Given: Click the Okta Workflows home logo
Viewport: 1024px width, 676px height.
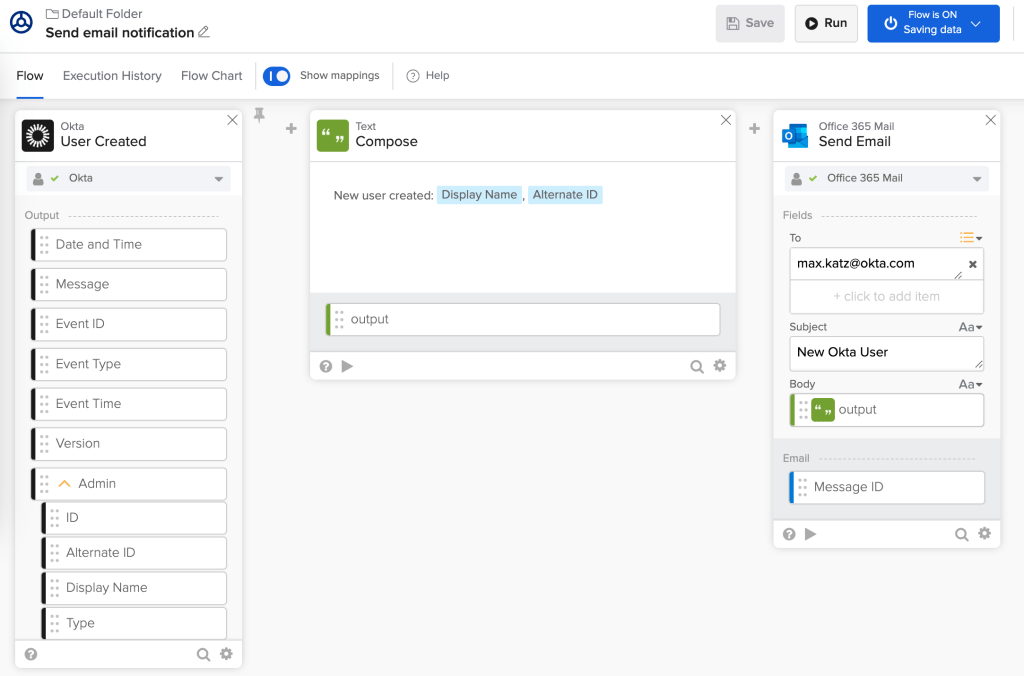Looking at the screenshot, I should click(x=21, y=23).
